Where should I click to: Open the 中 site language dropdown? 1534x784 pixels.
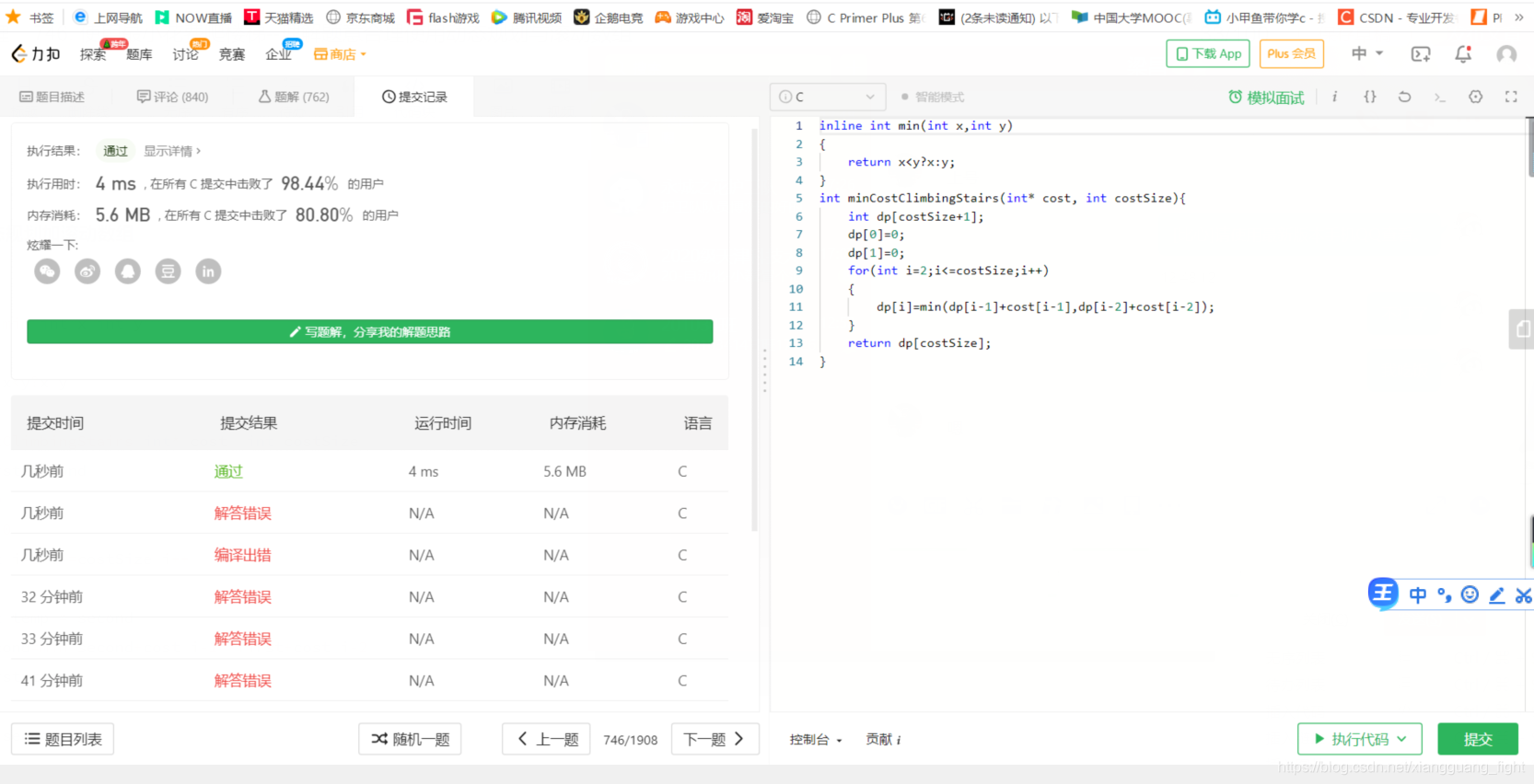click(x=1366, y=53)
